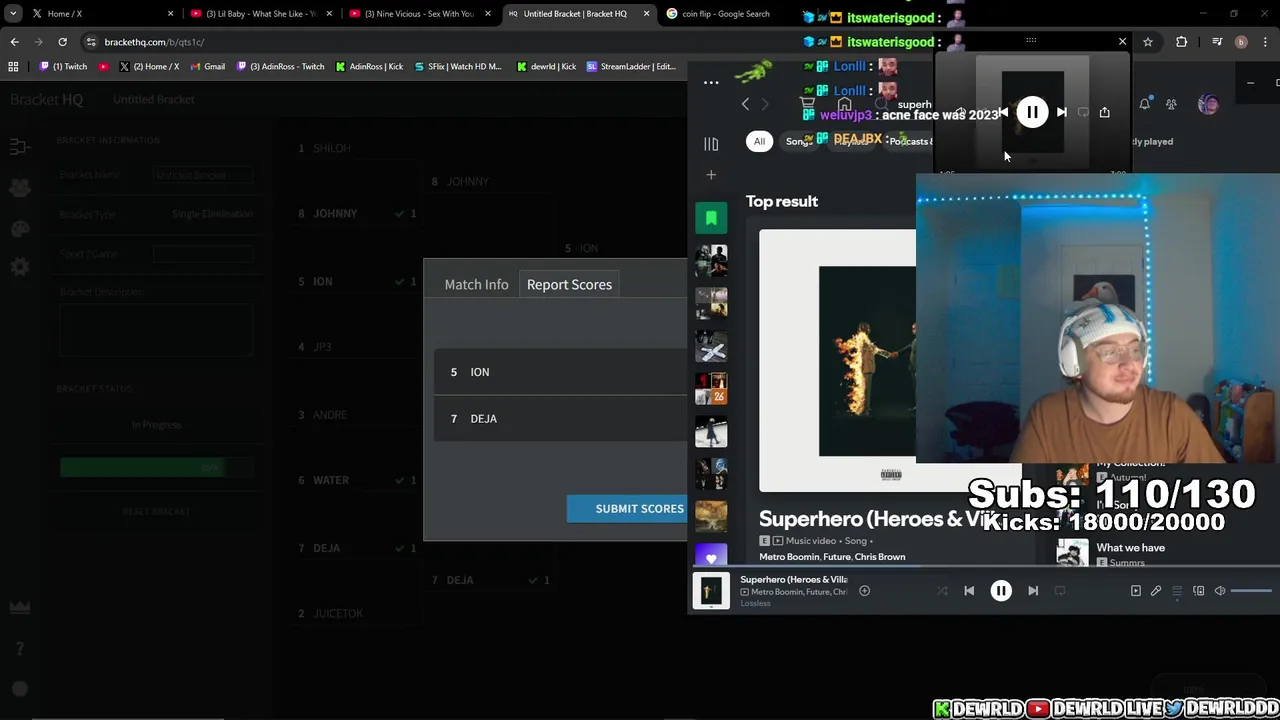Open Spotify three-dots menu
Screen dimensions: 1280x720
tap(711, 82)
